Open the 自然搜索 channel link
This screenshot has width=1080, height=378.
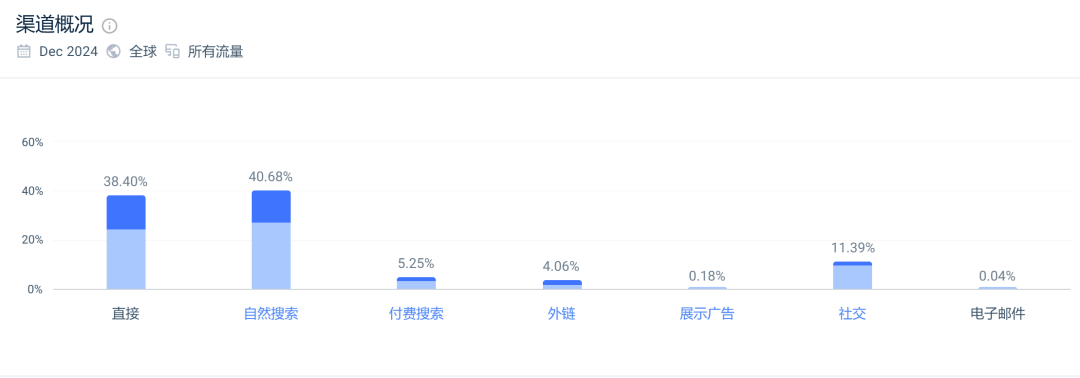click(x=271, y=314)
